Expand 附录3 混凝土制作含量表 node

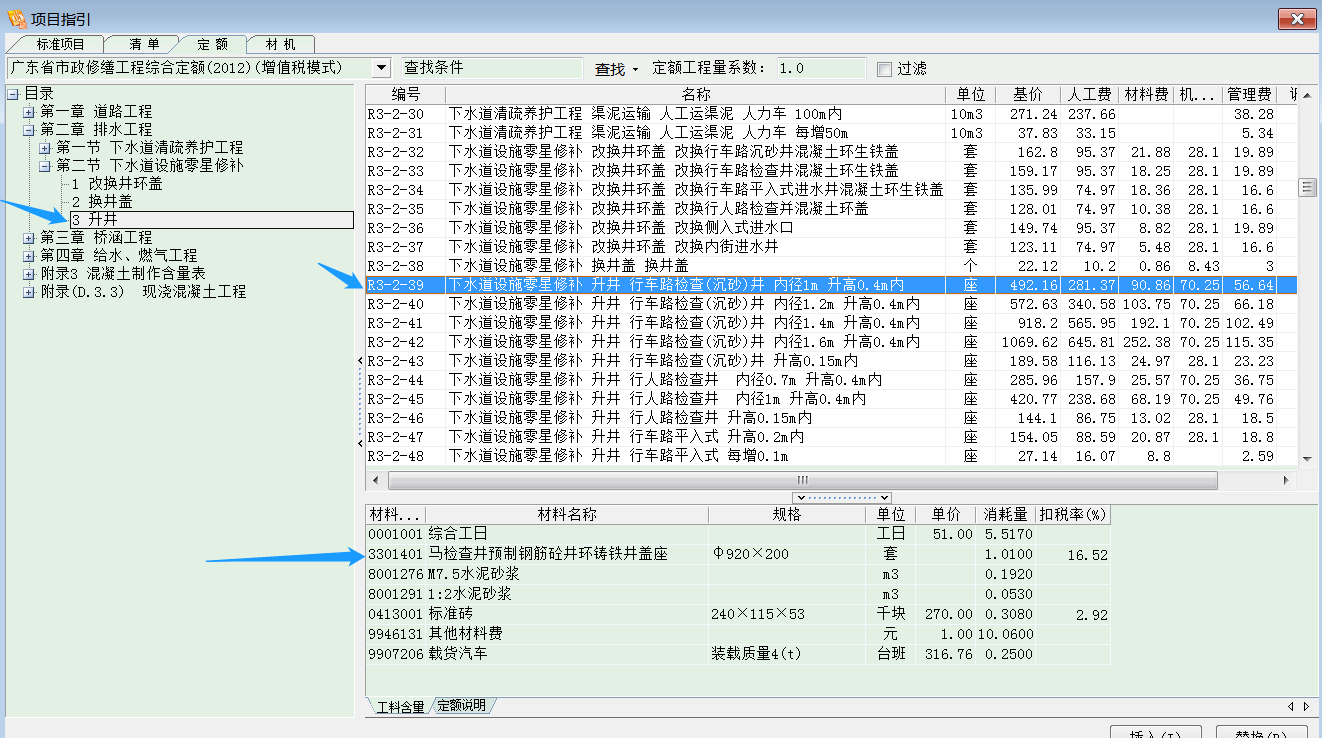coord(29,274)
